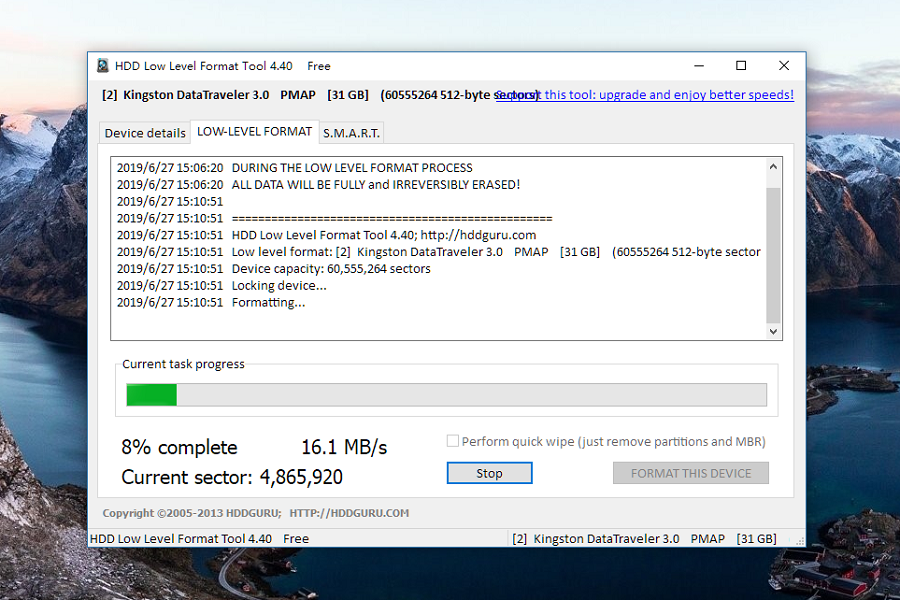Click the current task progress bar
The image size is (900, 600).
coord(447,395)
